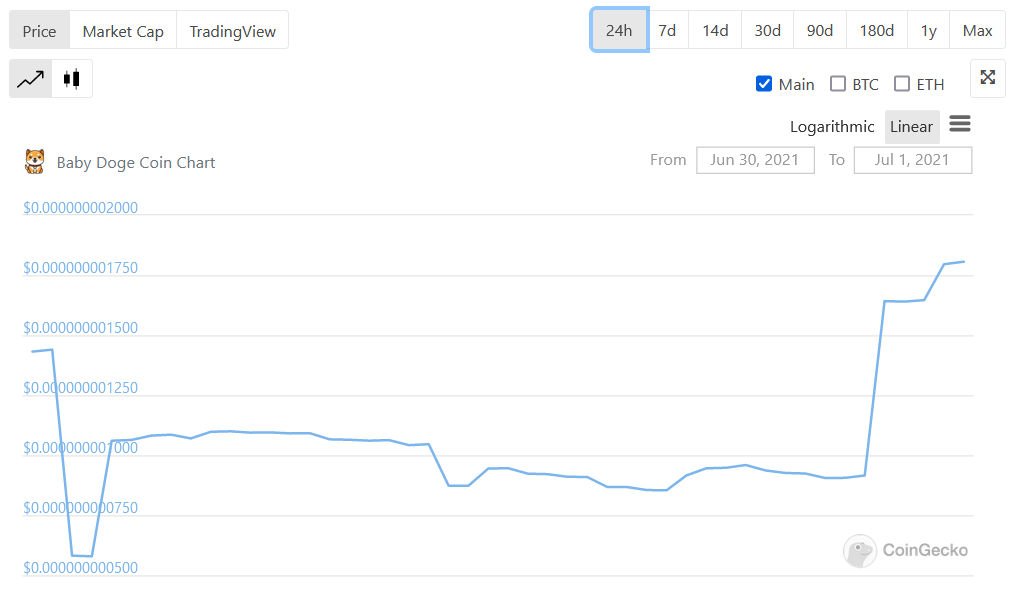Select the 7d time range

tap(667, 30)
